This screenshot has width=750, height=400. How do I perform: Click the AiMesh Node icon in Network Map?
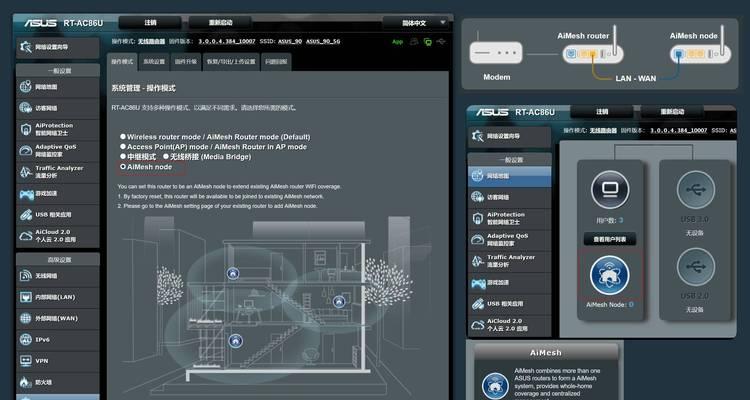609,275
